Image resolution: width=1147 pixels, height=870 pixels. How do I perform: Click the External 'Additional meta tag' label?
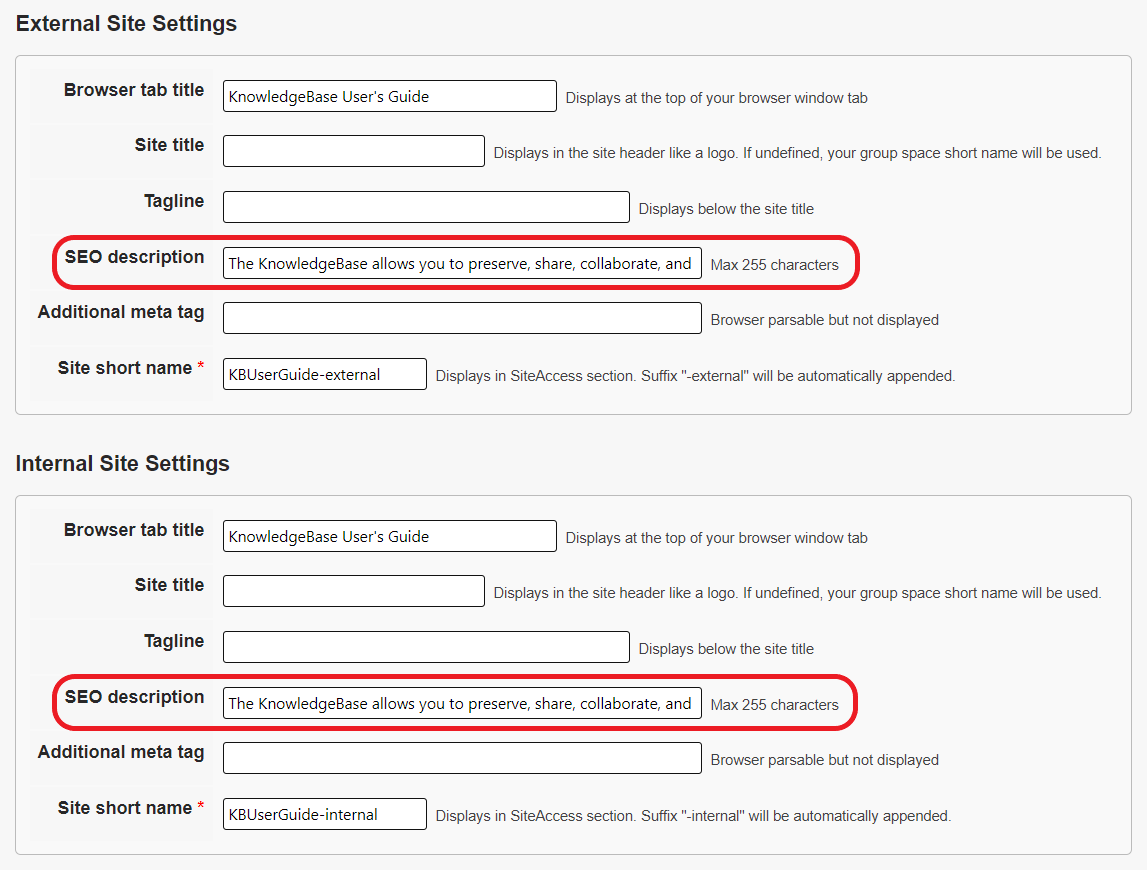(121, 312)
